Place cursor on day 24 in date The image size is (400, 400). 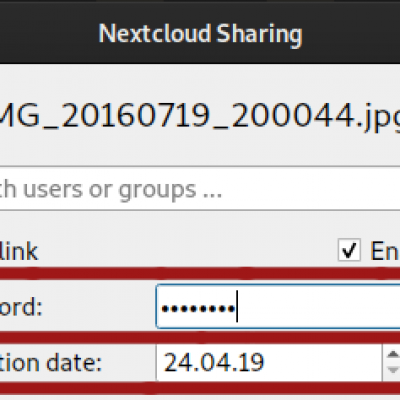176,363
